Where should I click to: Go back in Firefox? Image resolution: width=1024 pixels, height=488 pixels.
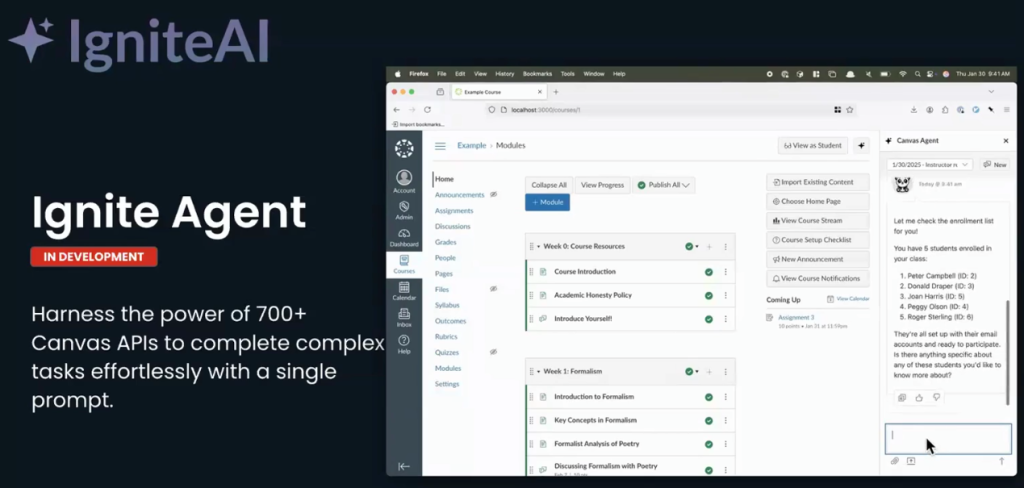tap(396, 110)
